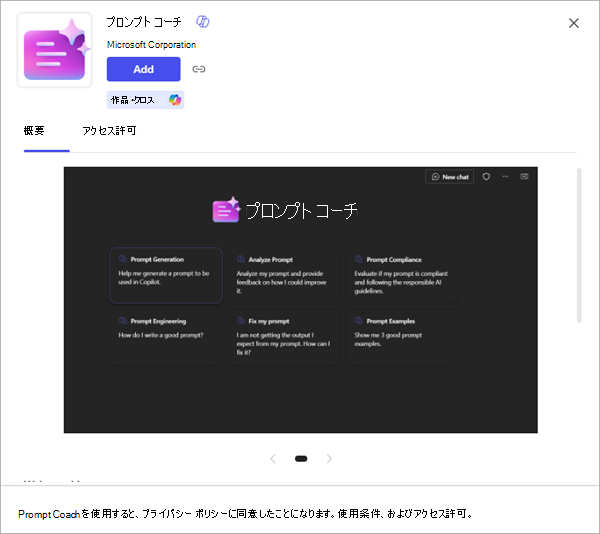Open the プロンプト コーチ app logo
The width and height of the screenshot is (600, 534).
(x=55, y=50)
